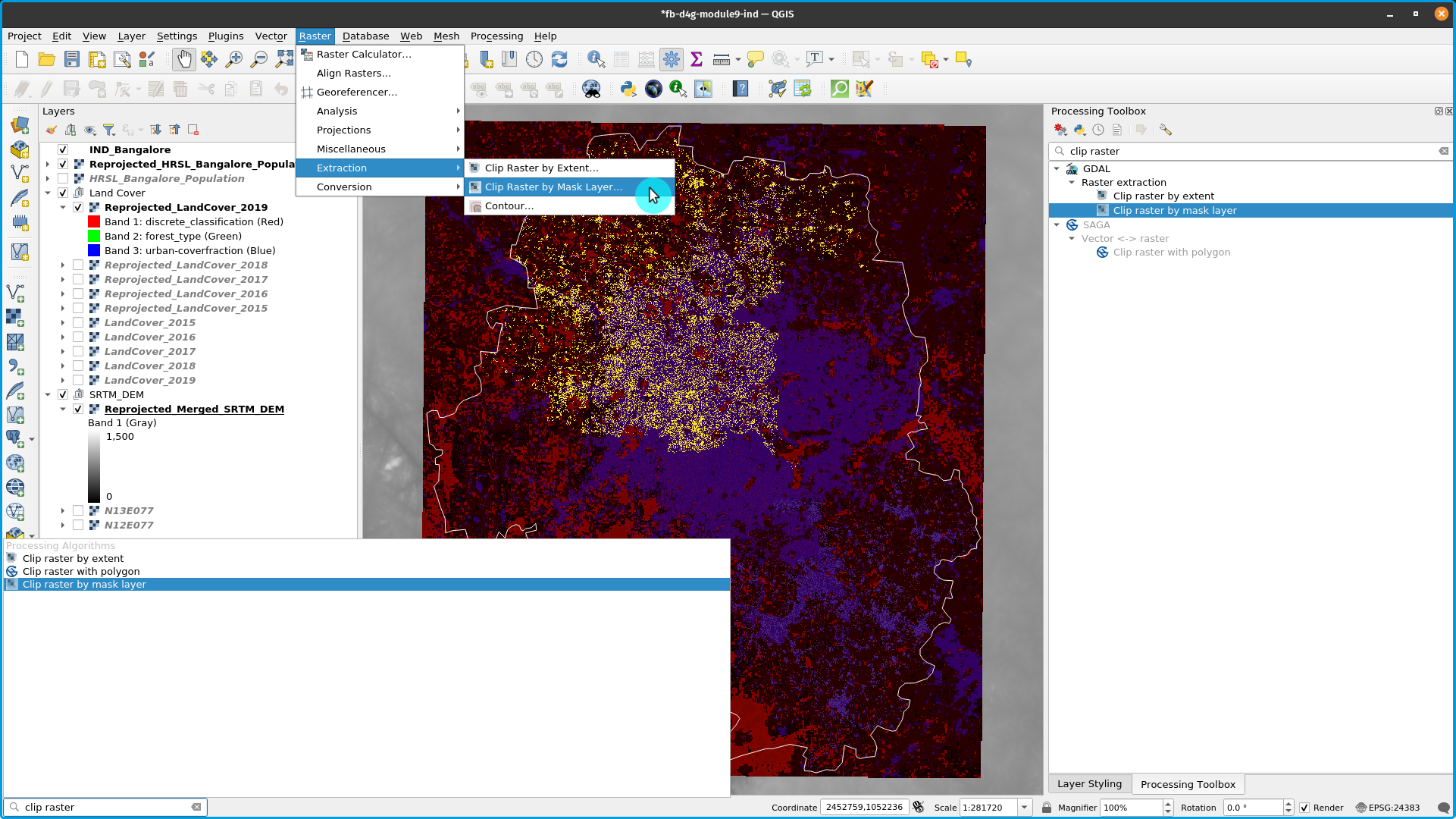Open Raster Calculator tool
Image resolution: width=1456 pixels, height=819 pixels.
click(x=362, y=54)
